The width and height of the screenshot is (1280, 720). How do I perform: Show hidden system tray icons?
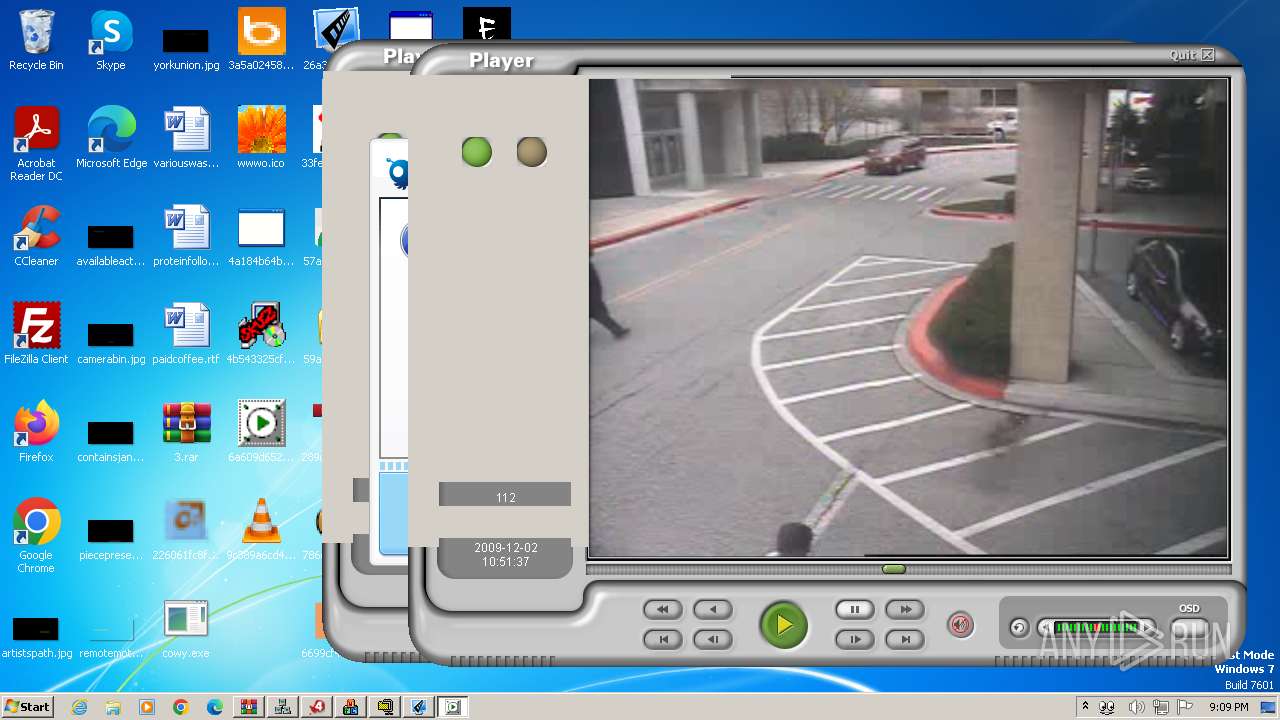point(1085,707)
